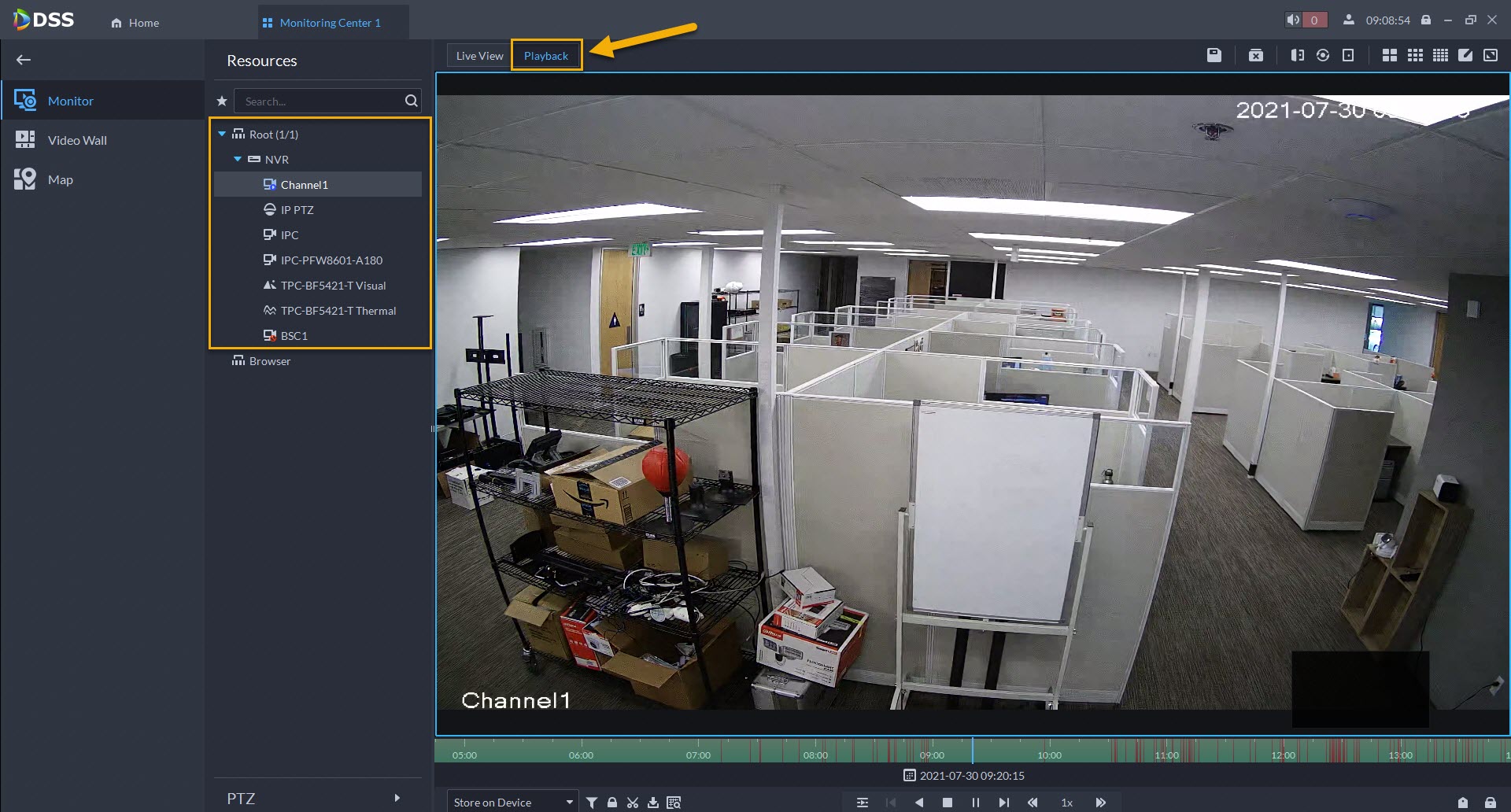The image size is (1511, 812).
Task: Slow down playback speed
Action: 1033,803
